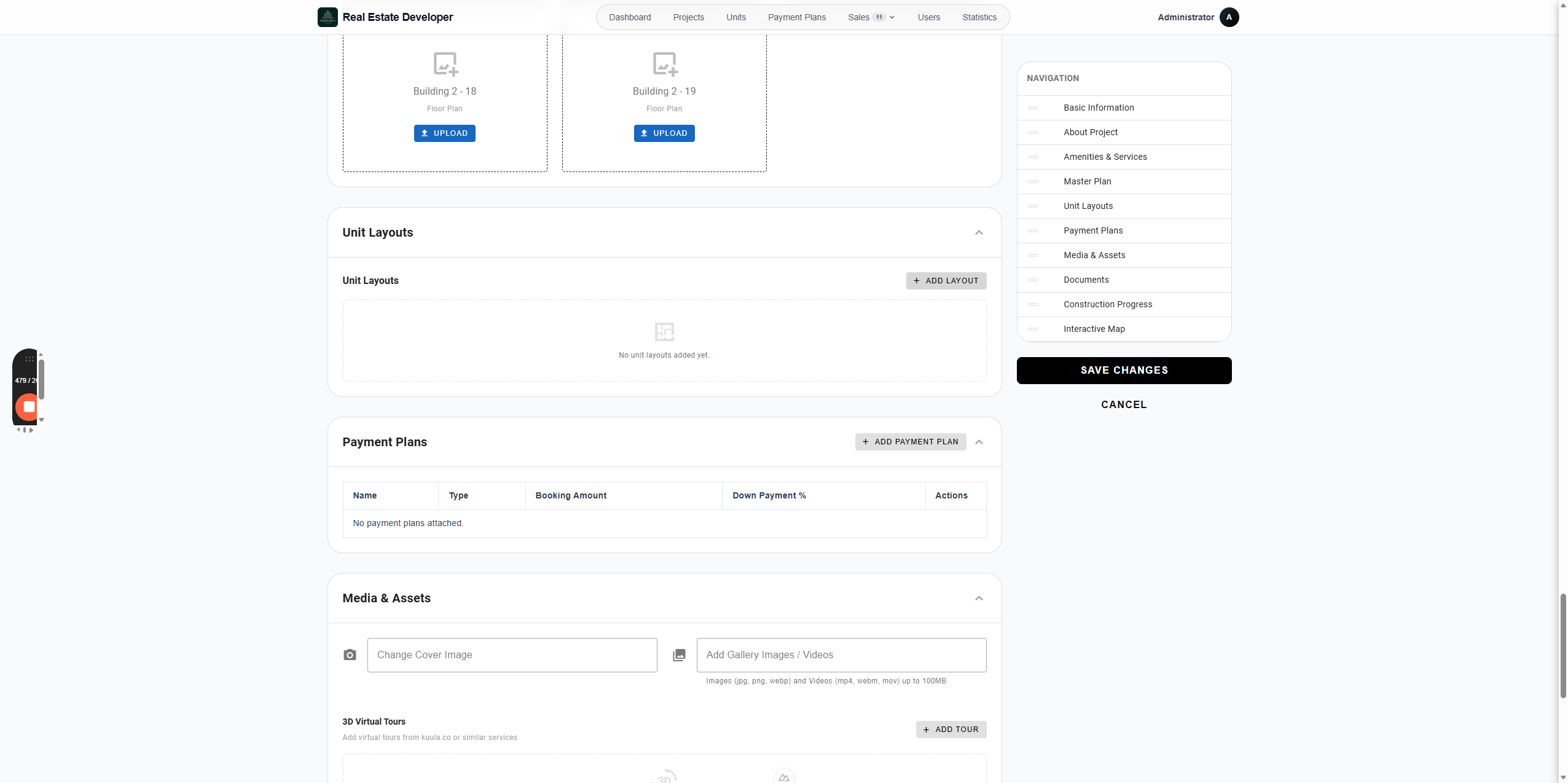The width and height of the screenshot is (1568, 783).
Task: Click the drag handle beside About Project
Action: click(1033, 133)
